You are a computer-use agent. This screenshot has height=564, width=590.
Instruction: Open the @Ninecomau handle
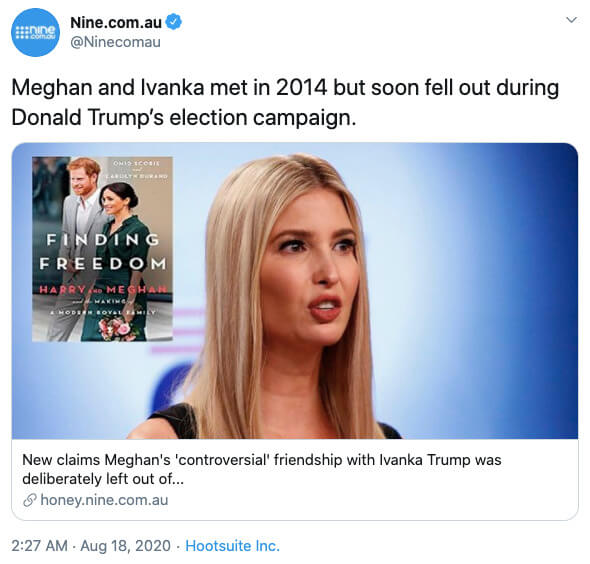116,42
